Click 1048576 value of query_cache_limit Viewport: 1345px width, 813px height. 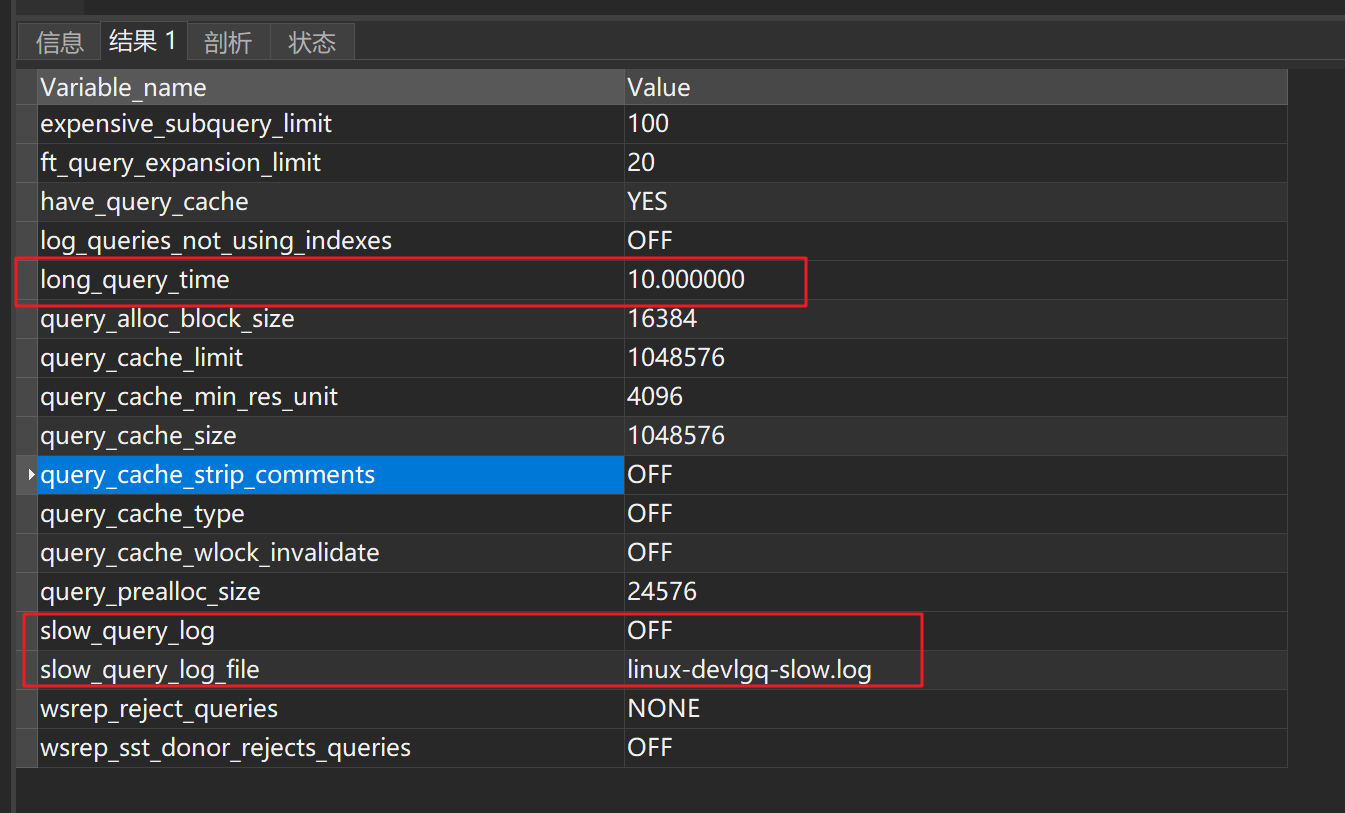click(956, 358)
